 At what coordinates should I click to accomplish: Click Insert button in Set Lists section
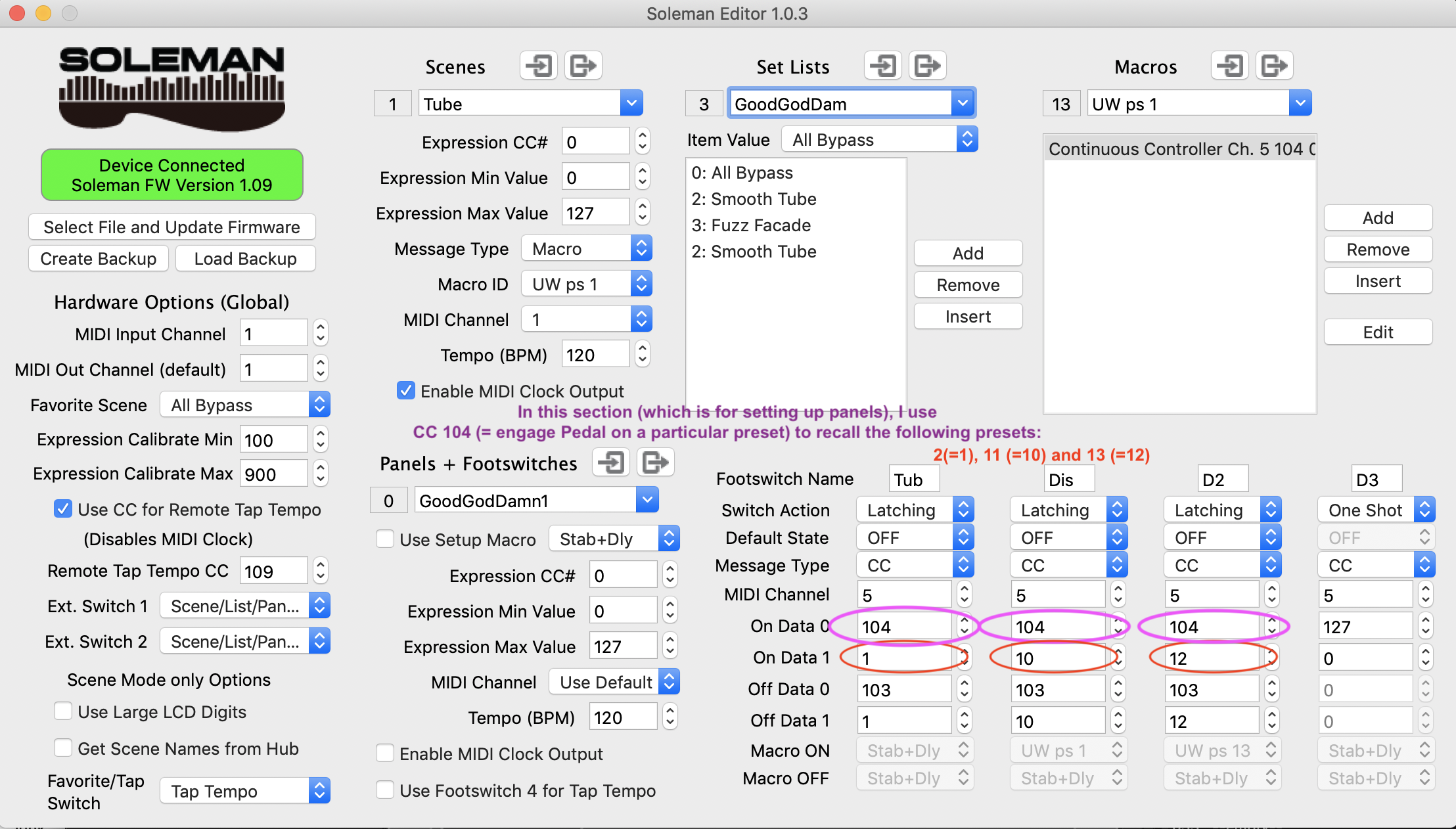[968, 316]
